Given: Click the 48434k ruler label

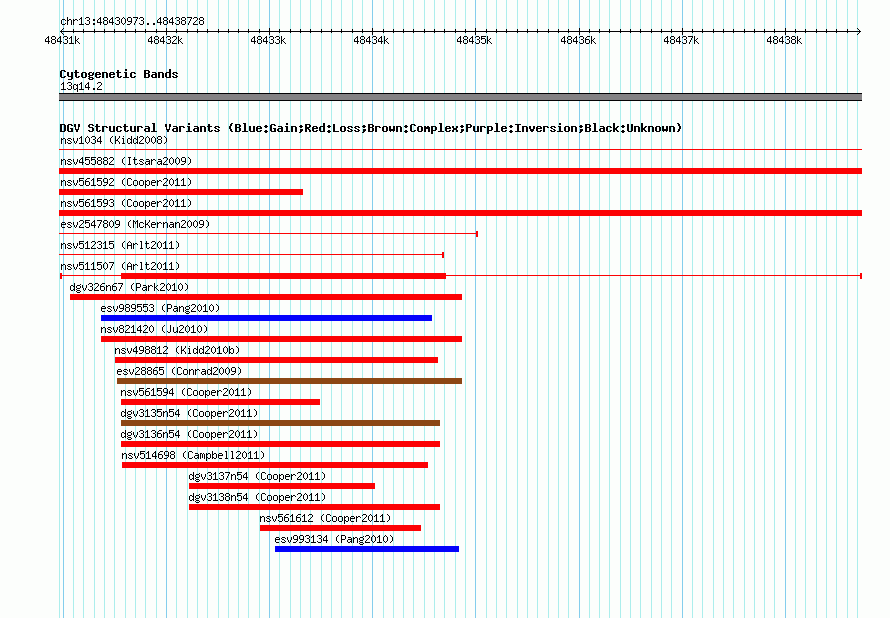Looking at the screenshot, I should tap(371, 40).
